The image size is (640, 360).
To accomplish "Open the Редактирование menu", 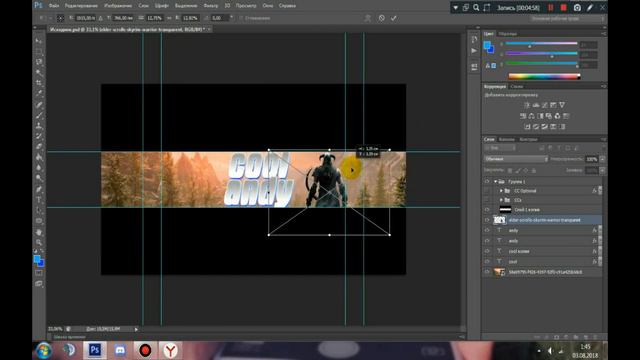I will tap(81, 6).
